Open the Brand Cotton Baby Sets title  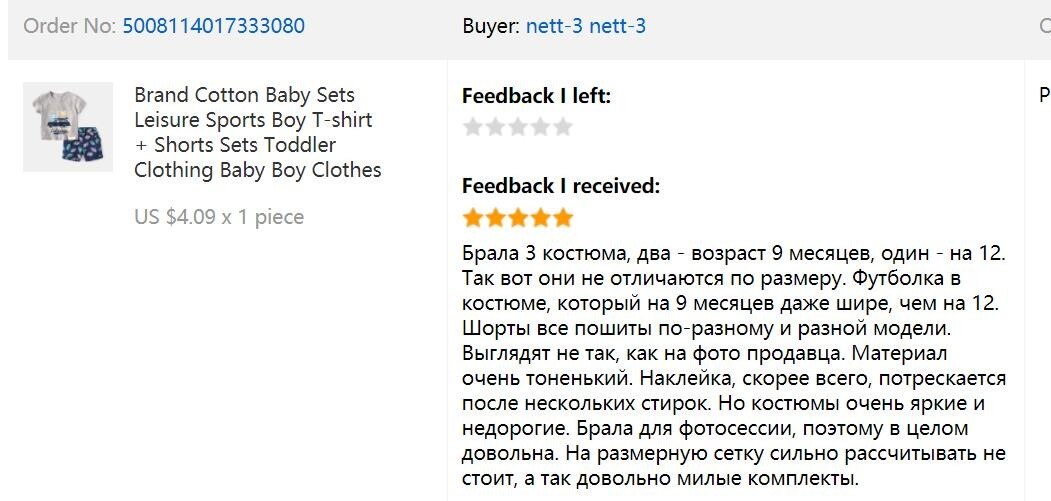(257, 132)
